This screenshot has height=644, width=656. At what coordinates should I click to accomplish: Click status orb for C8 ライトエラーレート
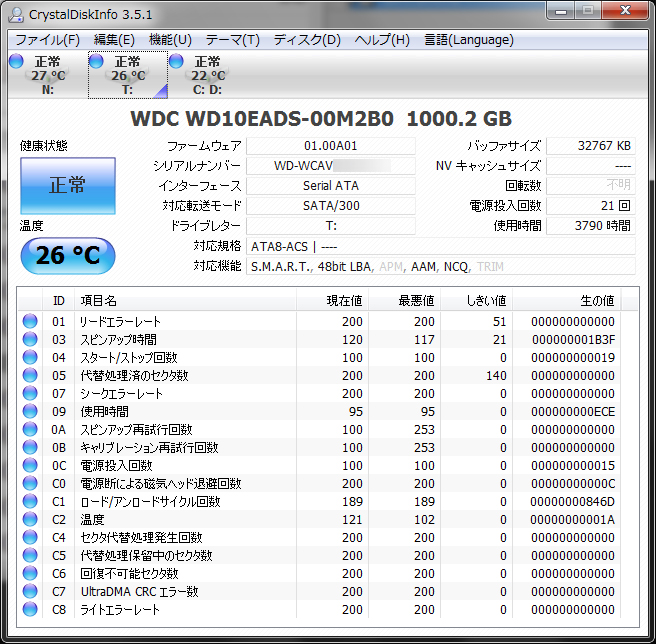[30, 609]
